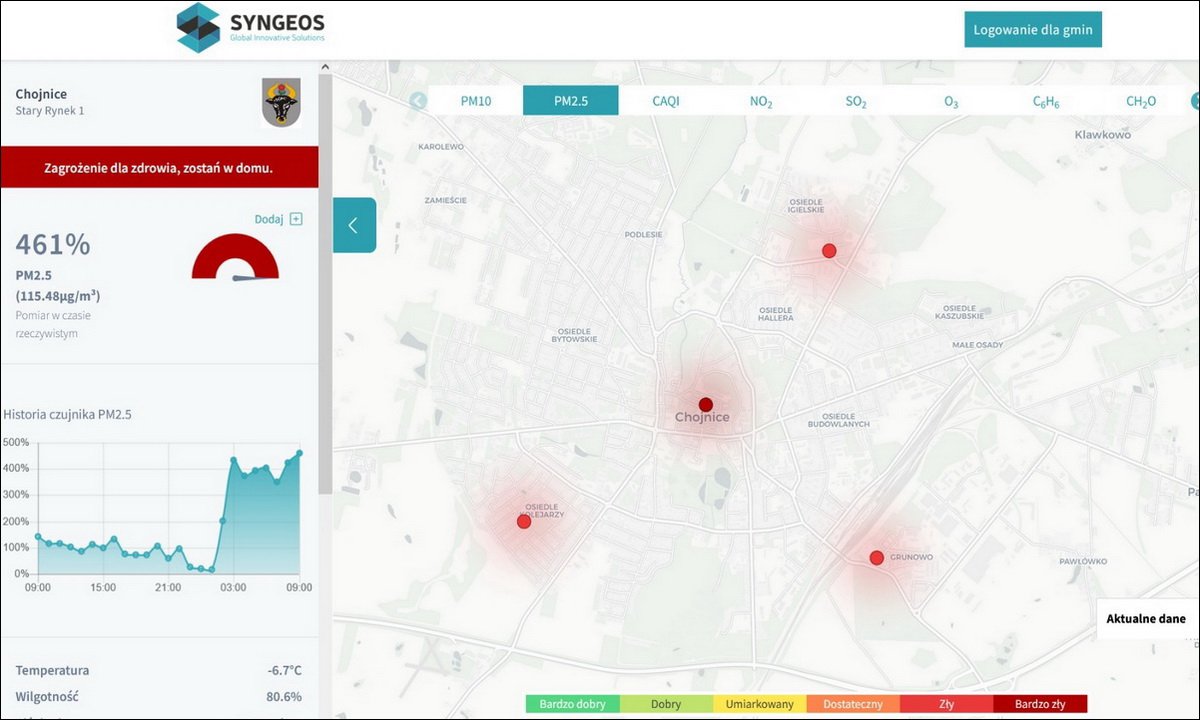The height and width of the screenshot is (720, 1200).
Task: Open the O3 ozone tab
Action: pyautogui.click(x=951, y=101)
